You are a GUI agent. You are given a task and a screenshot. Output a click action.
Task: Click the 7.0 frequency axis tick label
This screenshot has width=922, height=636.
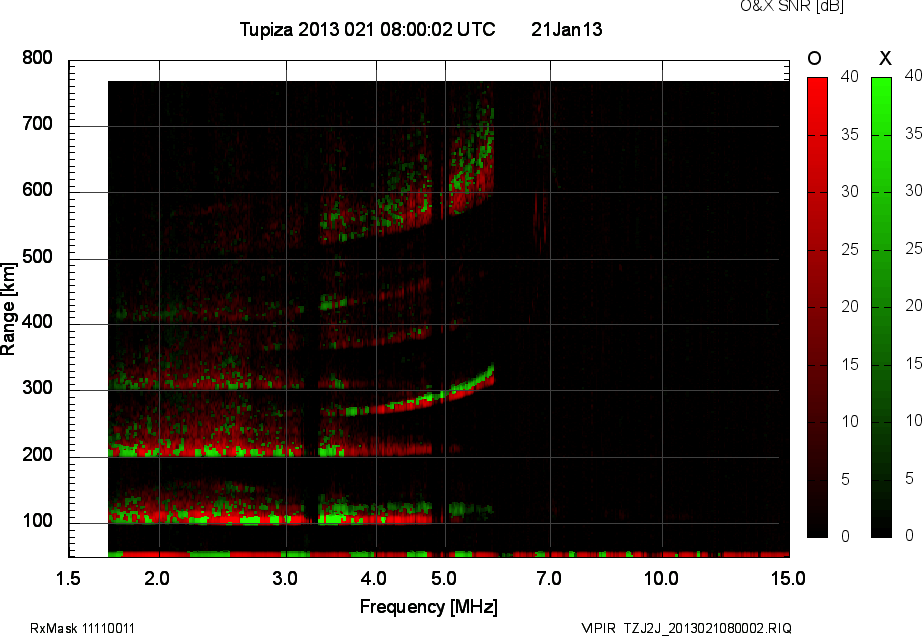(548, 578)
